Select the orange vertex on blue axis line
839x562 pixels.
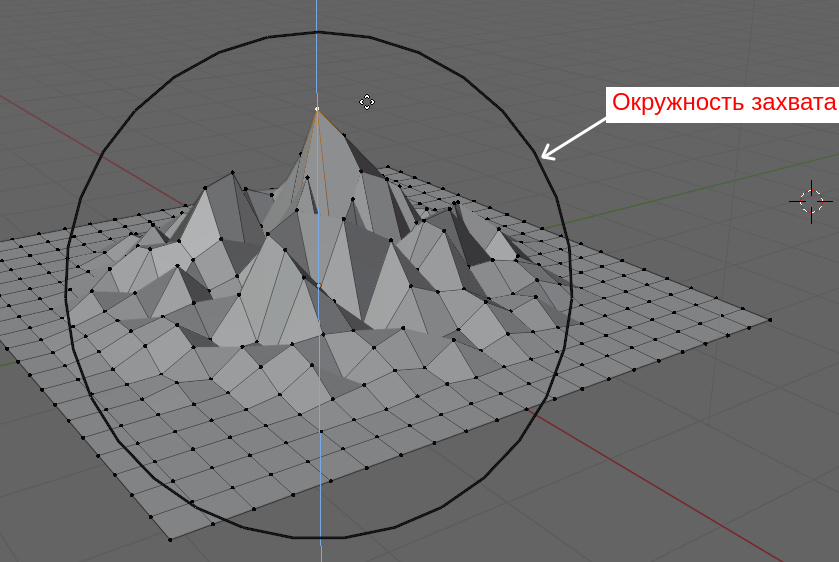[319, 286]
